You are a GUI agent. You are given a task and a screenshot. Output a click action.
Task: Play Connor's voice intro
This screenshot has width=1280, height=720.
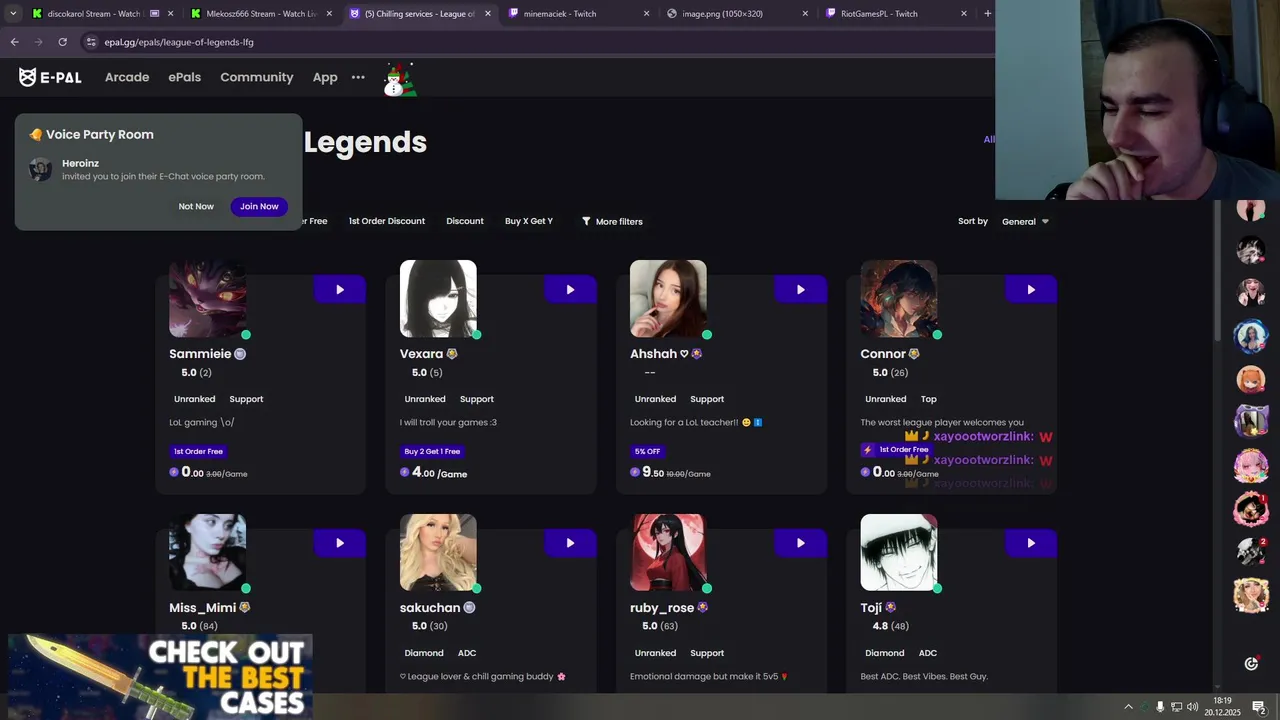[1031, 289]
